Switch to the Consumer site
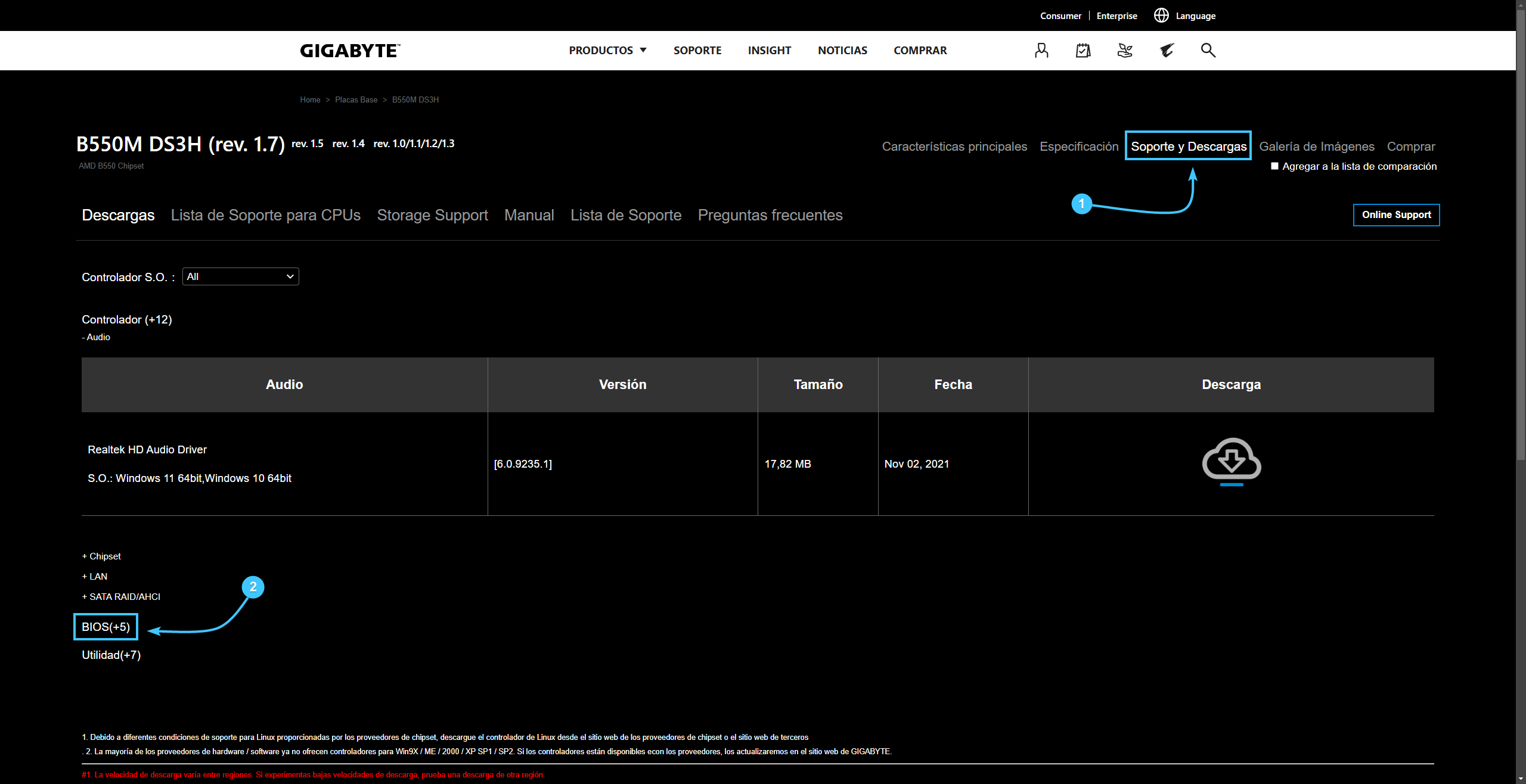 1060,16
